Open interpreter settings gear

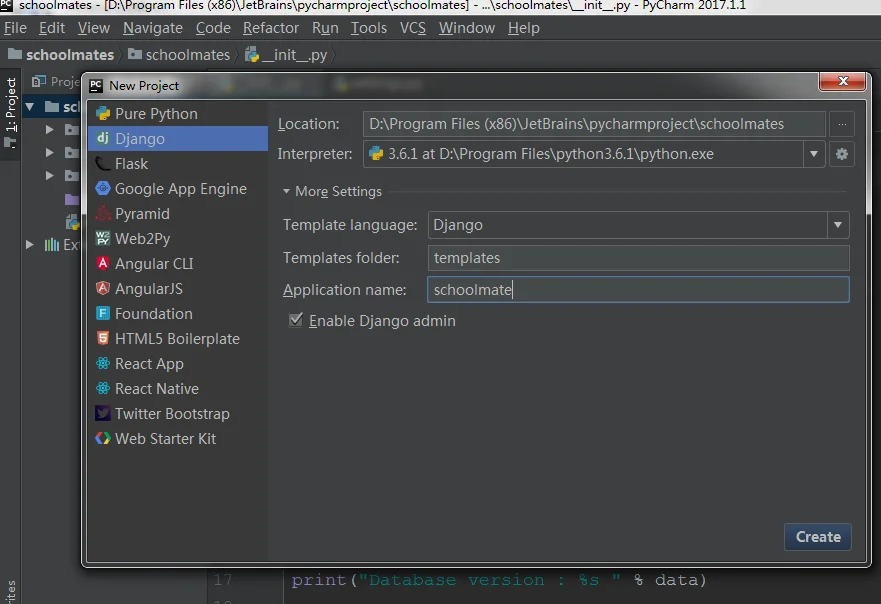coord(842,154)
